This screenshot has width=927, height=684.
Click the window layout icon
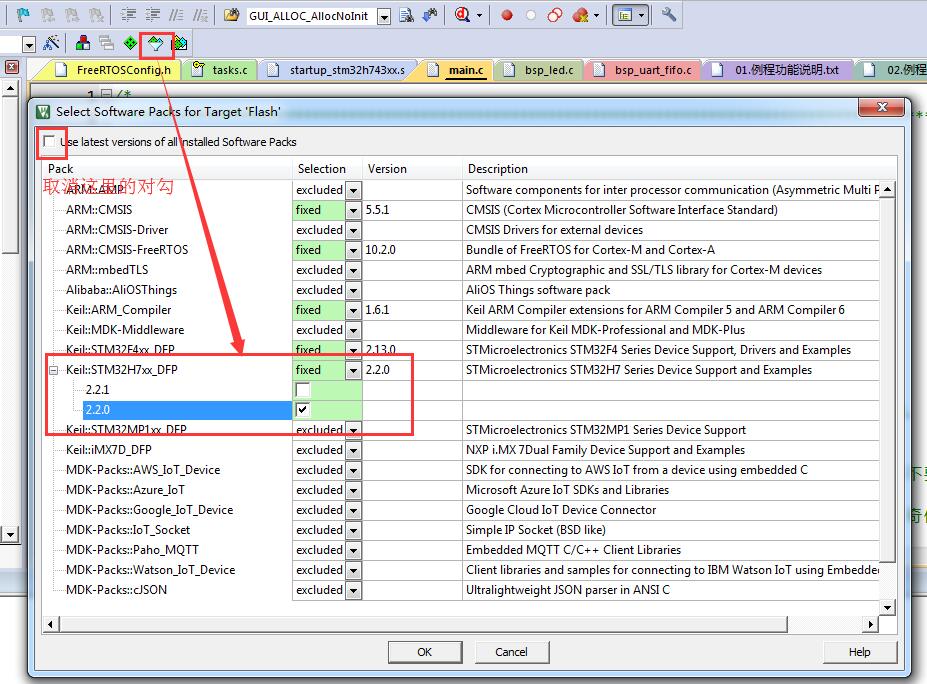coord(625,15)
